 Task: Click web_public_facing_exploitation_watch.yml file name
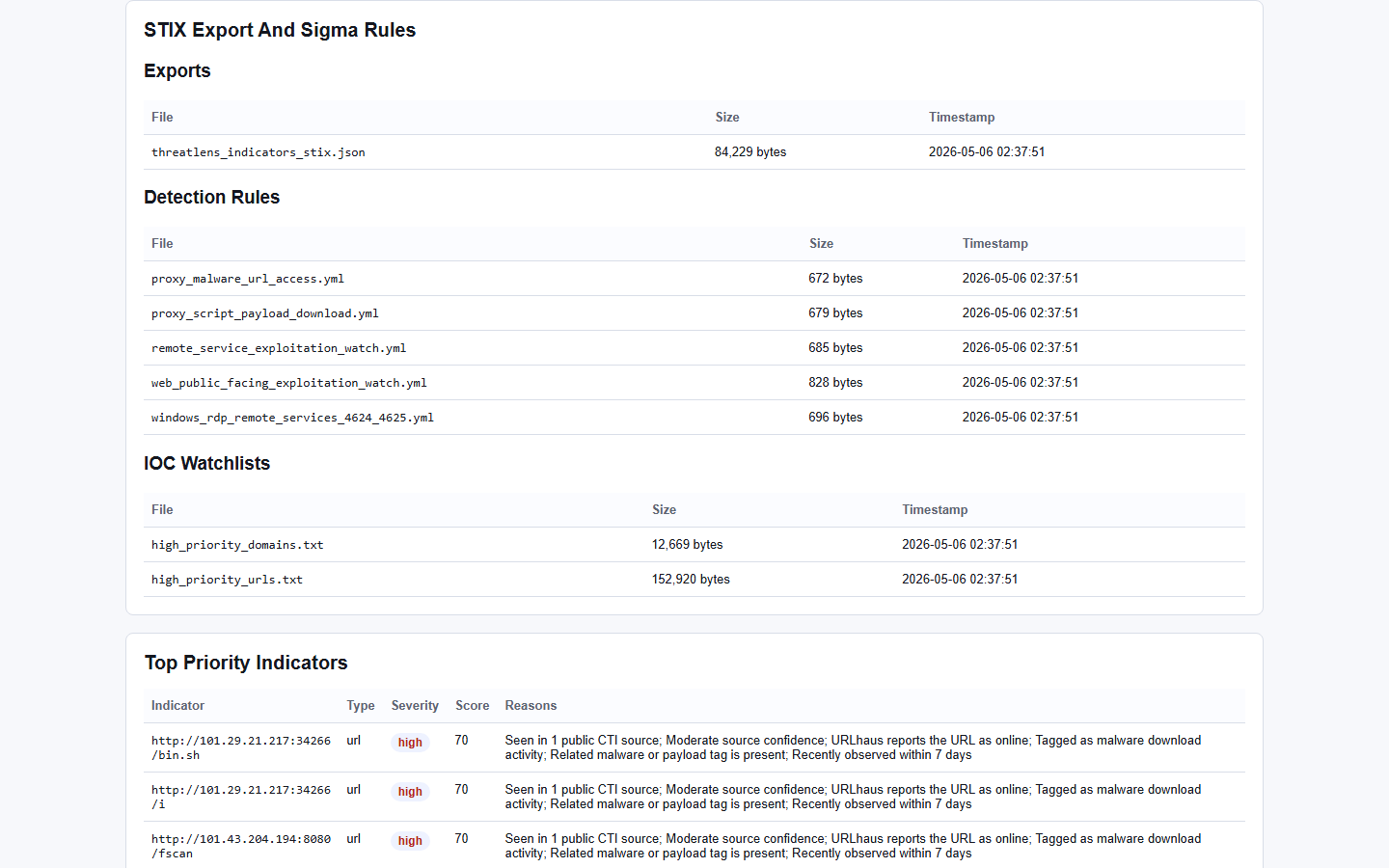pos(289,383)
